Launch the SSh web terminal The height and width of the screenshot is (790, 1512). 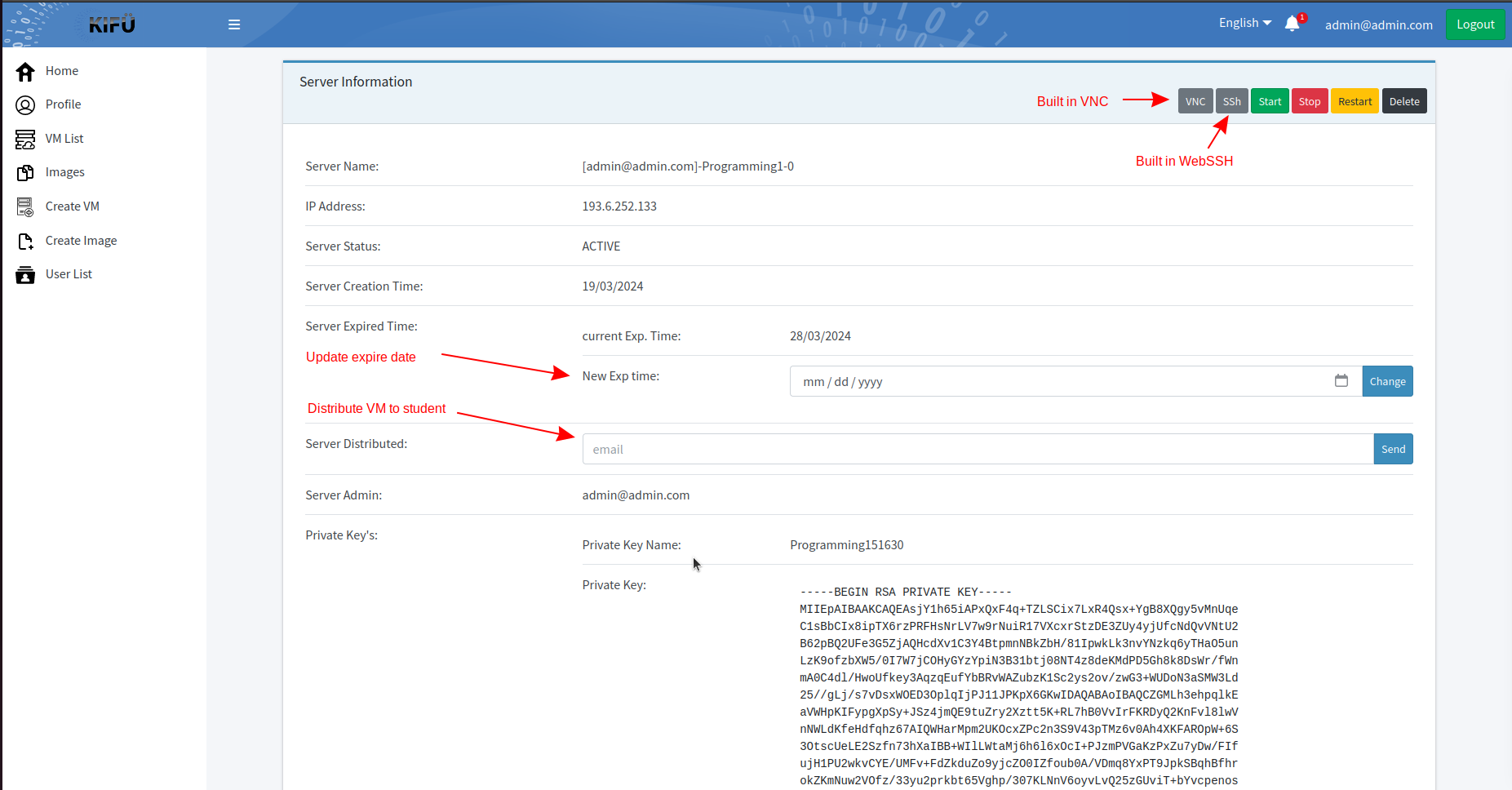click(1231, 101)
